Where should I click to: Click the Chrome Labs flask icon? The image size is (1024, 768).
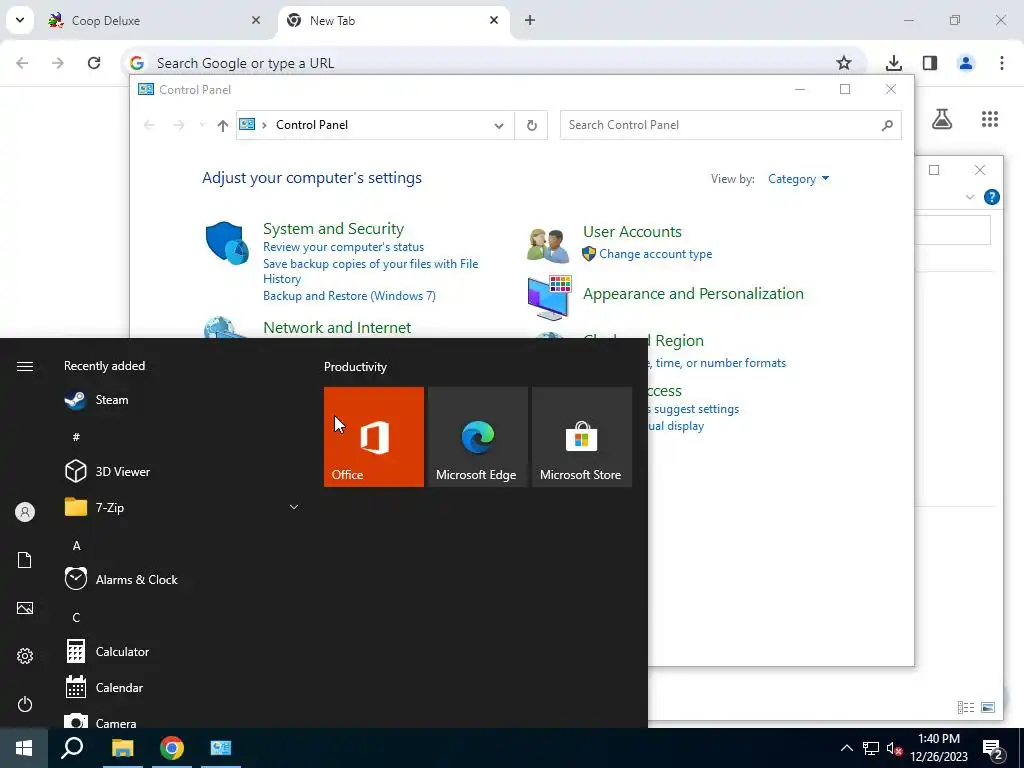(942, 119)
